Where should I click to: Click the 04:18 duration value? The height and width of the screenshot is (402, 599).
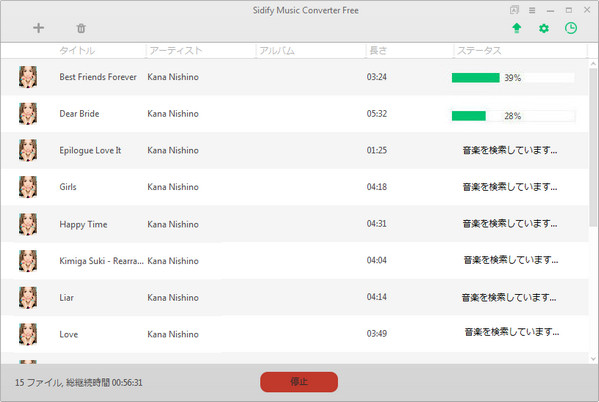tap(377, 187)
